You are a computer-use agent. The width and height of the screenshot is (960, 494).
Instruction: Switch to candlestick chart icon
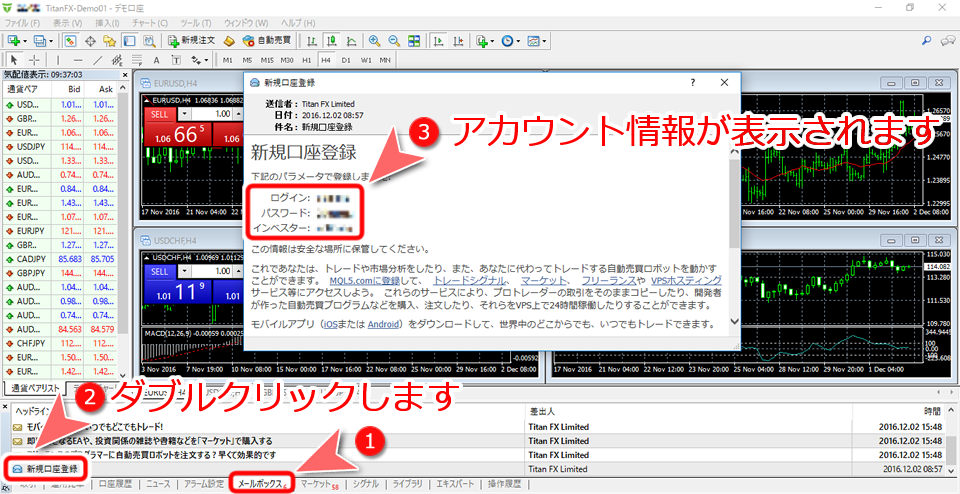pyautogui.click(x=331, y=41)
